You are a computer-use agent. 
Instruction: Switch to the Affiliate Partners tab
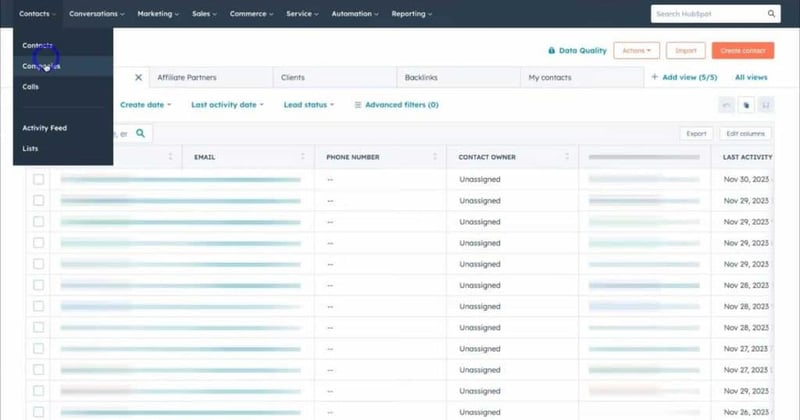(211, 78)
